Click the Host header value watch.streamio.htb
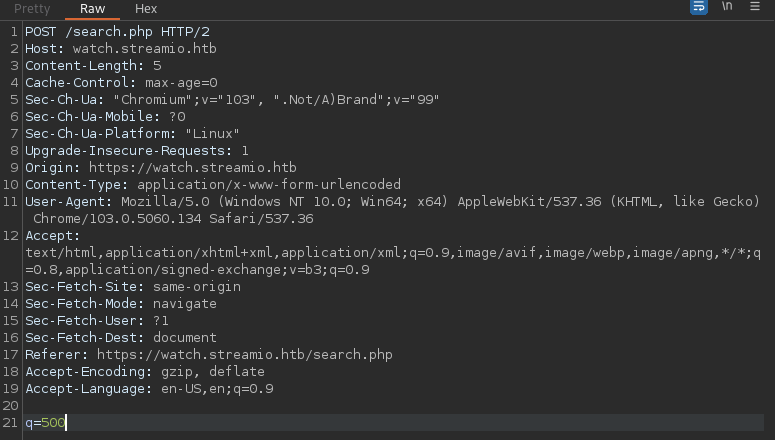This screenshot has width=775, height=440. (144, 48)
